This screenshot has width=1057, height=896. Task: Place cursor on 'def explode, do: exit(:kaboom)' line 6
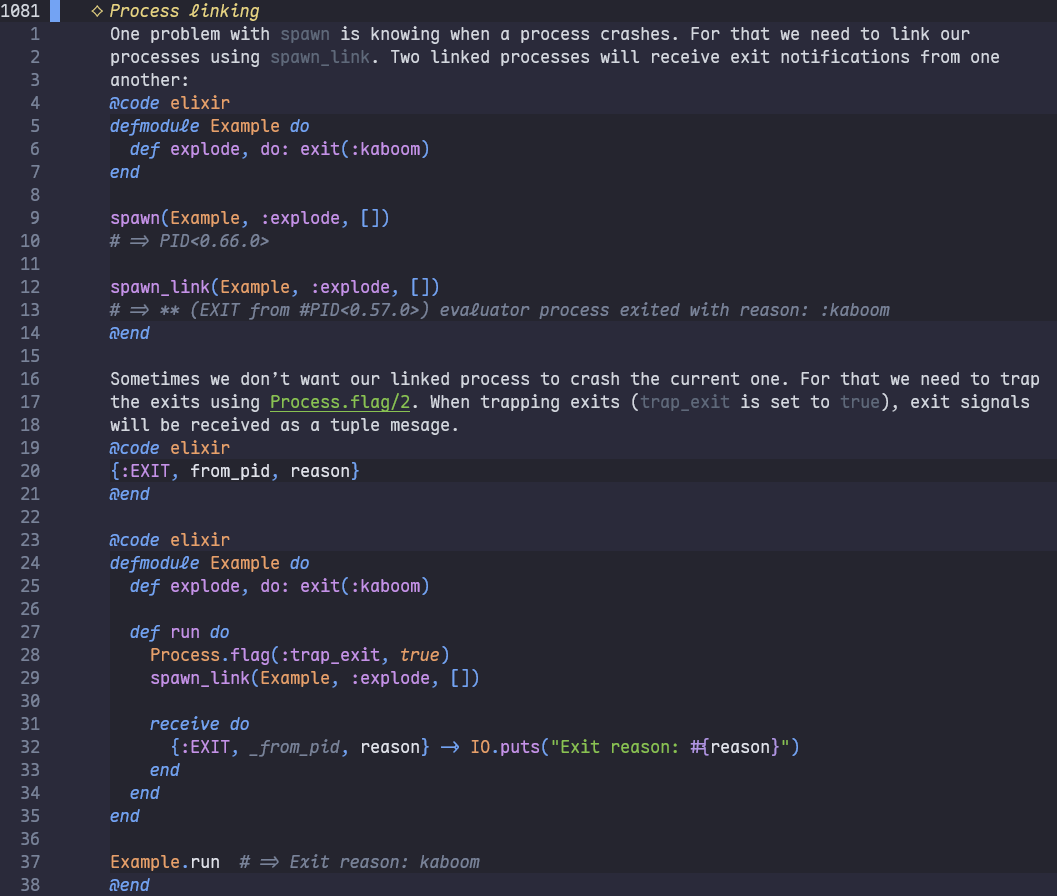pyautogui.click(x=280, y=149)
